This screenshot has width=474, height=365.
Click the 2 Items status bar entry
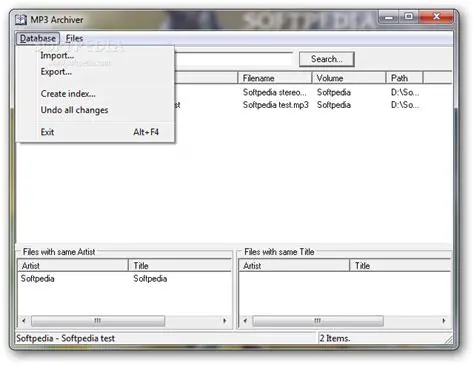335,338
